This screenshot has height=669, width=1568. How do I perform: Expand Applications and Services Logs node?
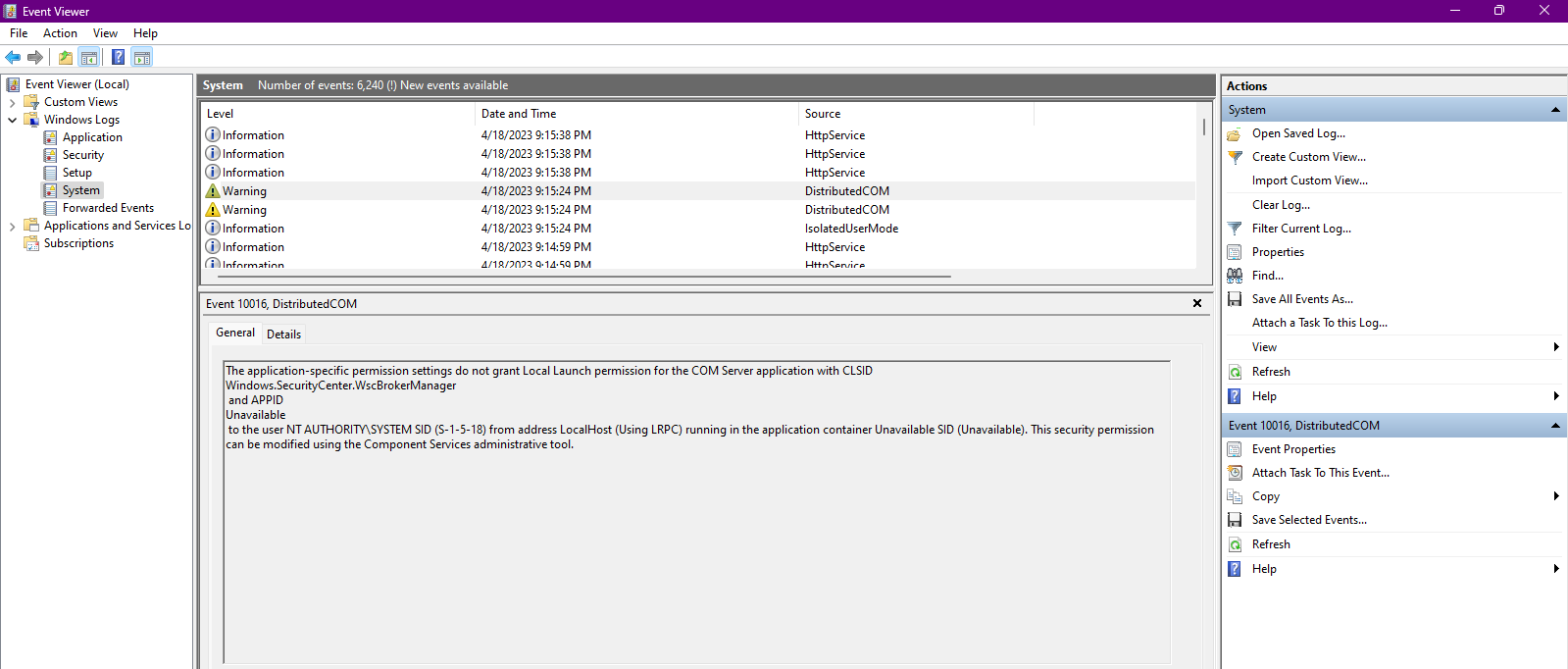coord(12,226)
